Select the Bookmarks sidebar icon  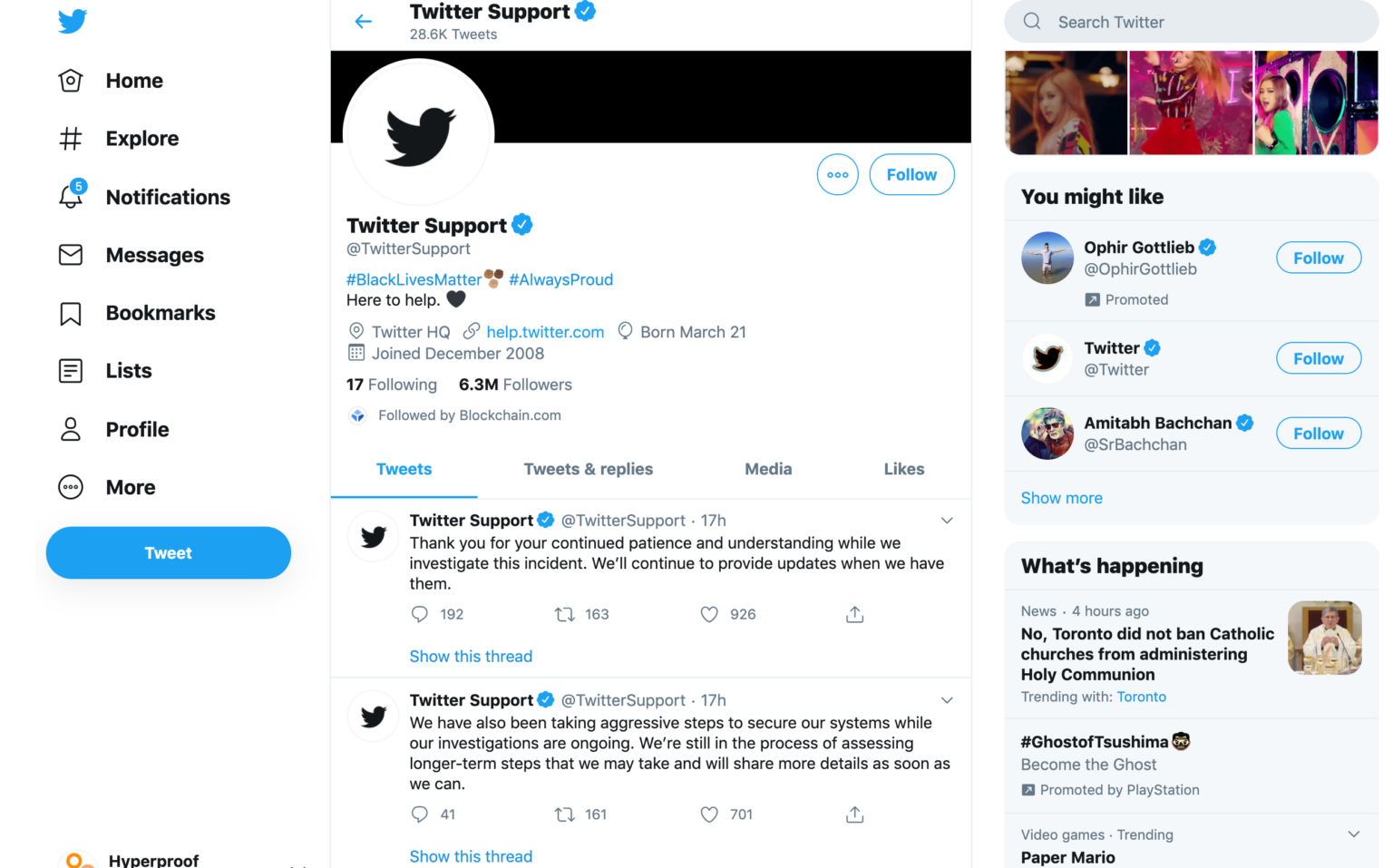[70, 313]
